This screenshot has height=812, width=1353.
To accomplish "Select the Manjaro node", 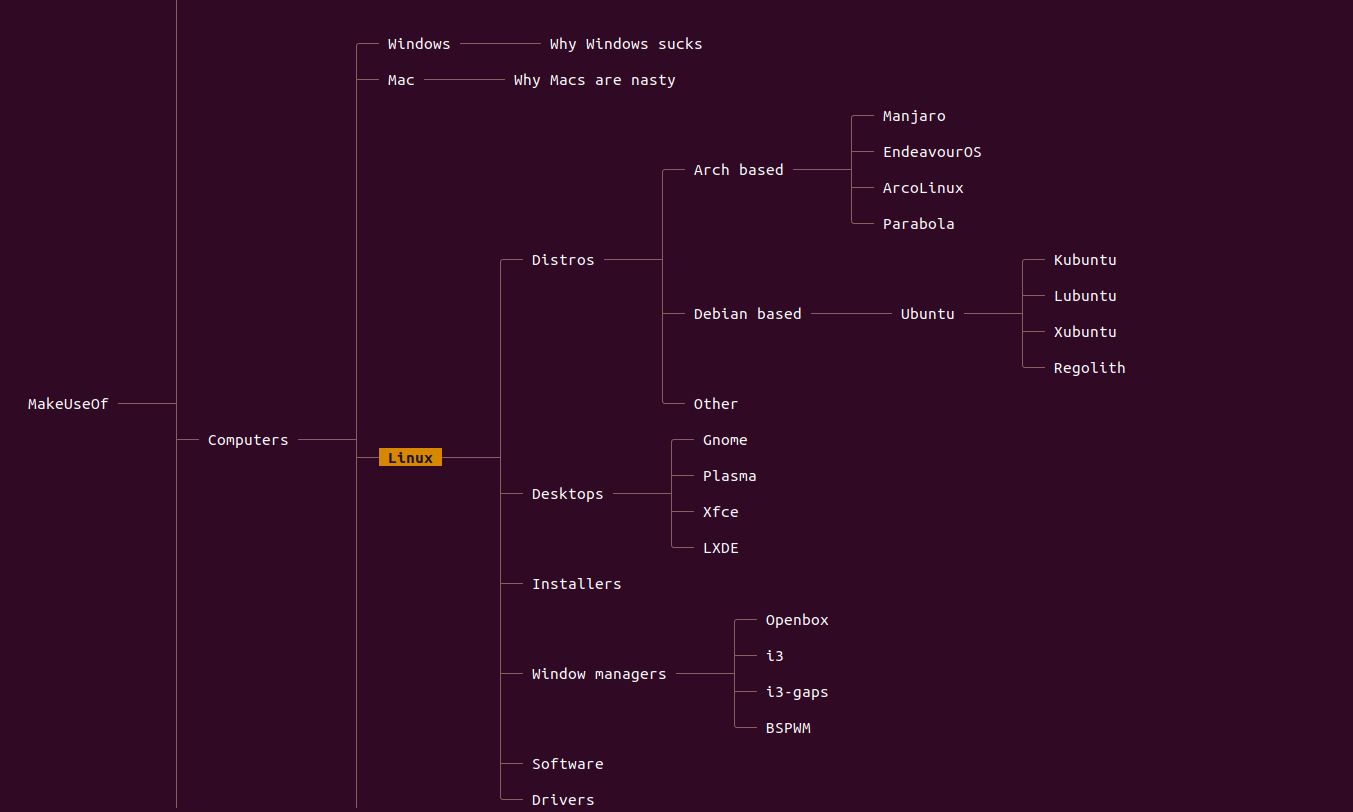I will pos(914,116).
